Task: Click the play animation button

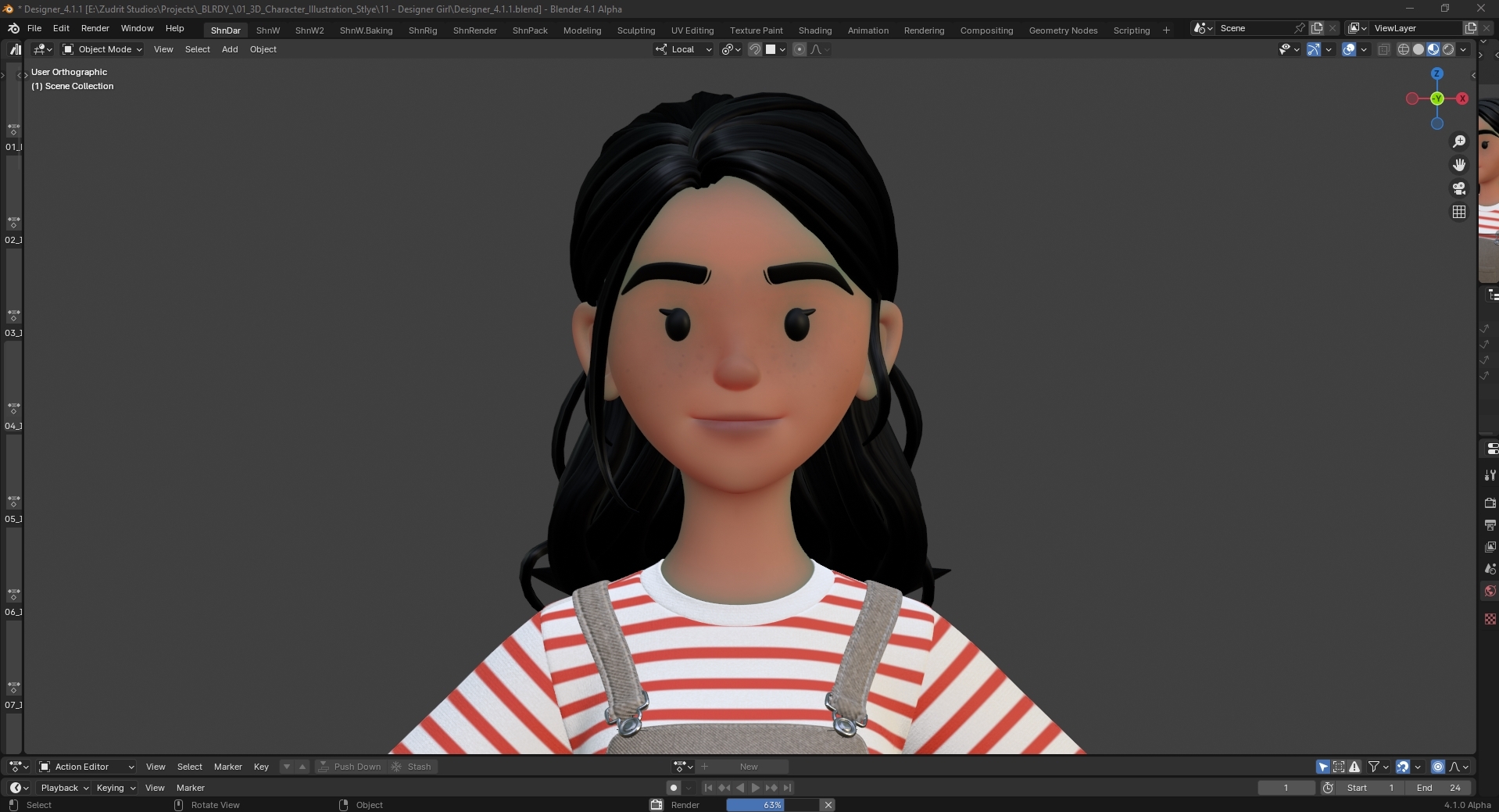Action: point(756,788)
